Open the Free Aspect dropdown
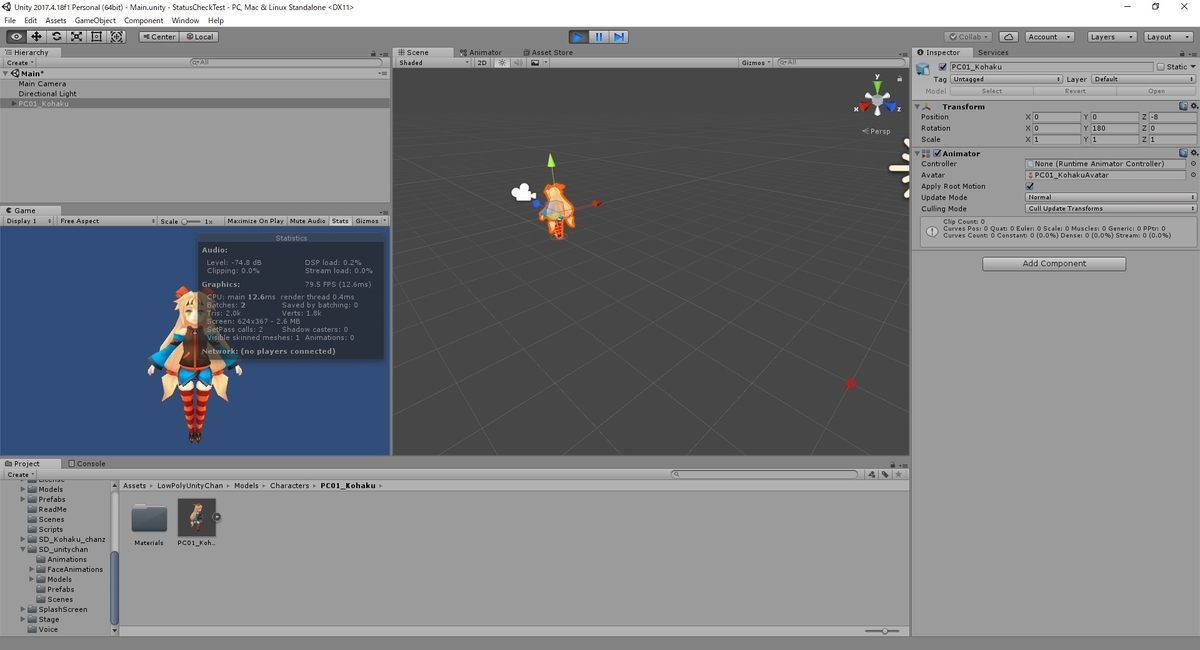The height and width of the screenshot is (650, 1200). click(107, 221)
